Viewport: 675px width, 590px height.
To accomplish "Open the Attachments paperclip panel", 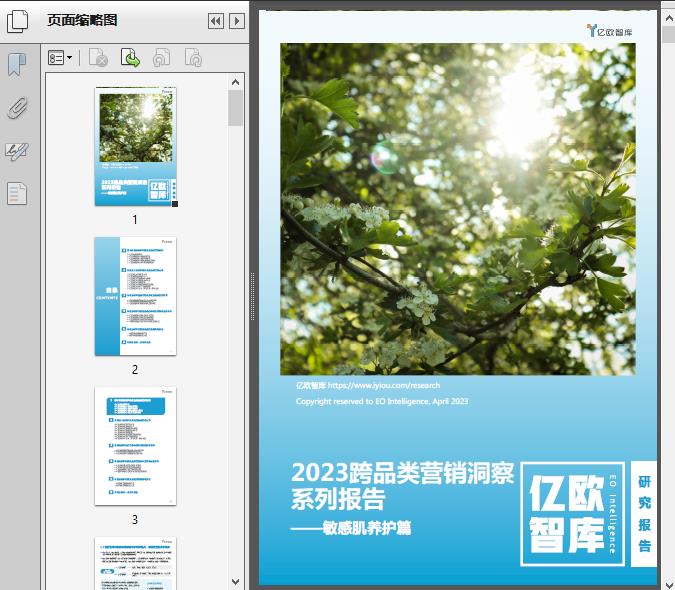I will [17, 108].
